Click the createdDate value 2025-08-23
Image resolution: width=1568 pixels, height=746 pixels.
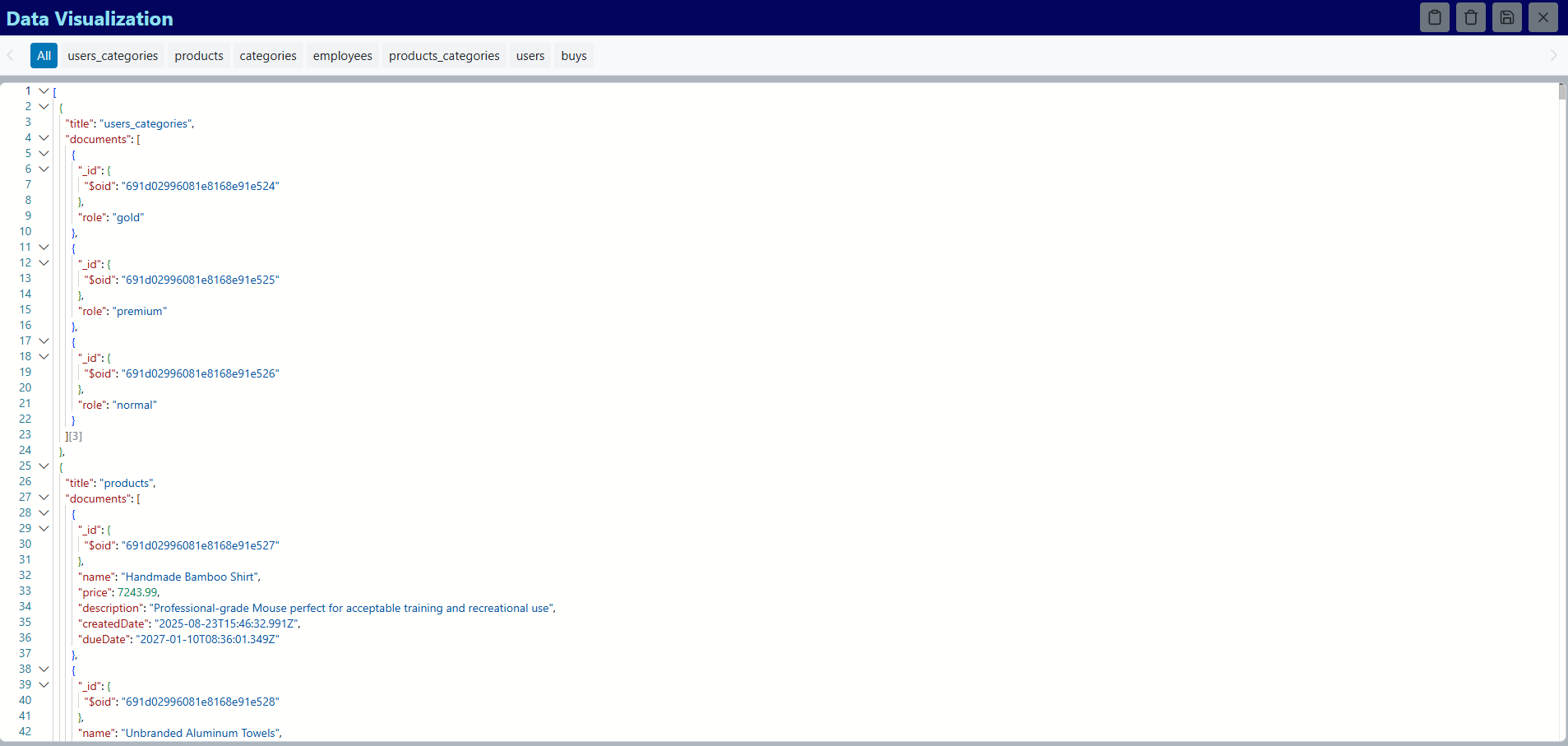(x=227, y=623)
